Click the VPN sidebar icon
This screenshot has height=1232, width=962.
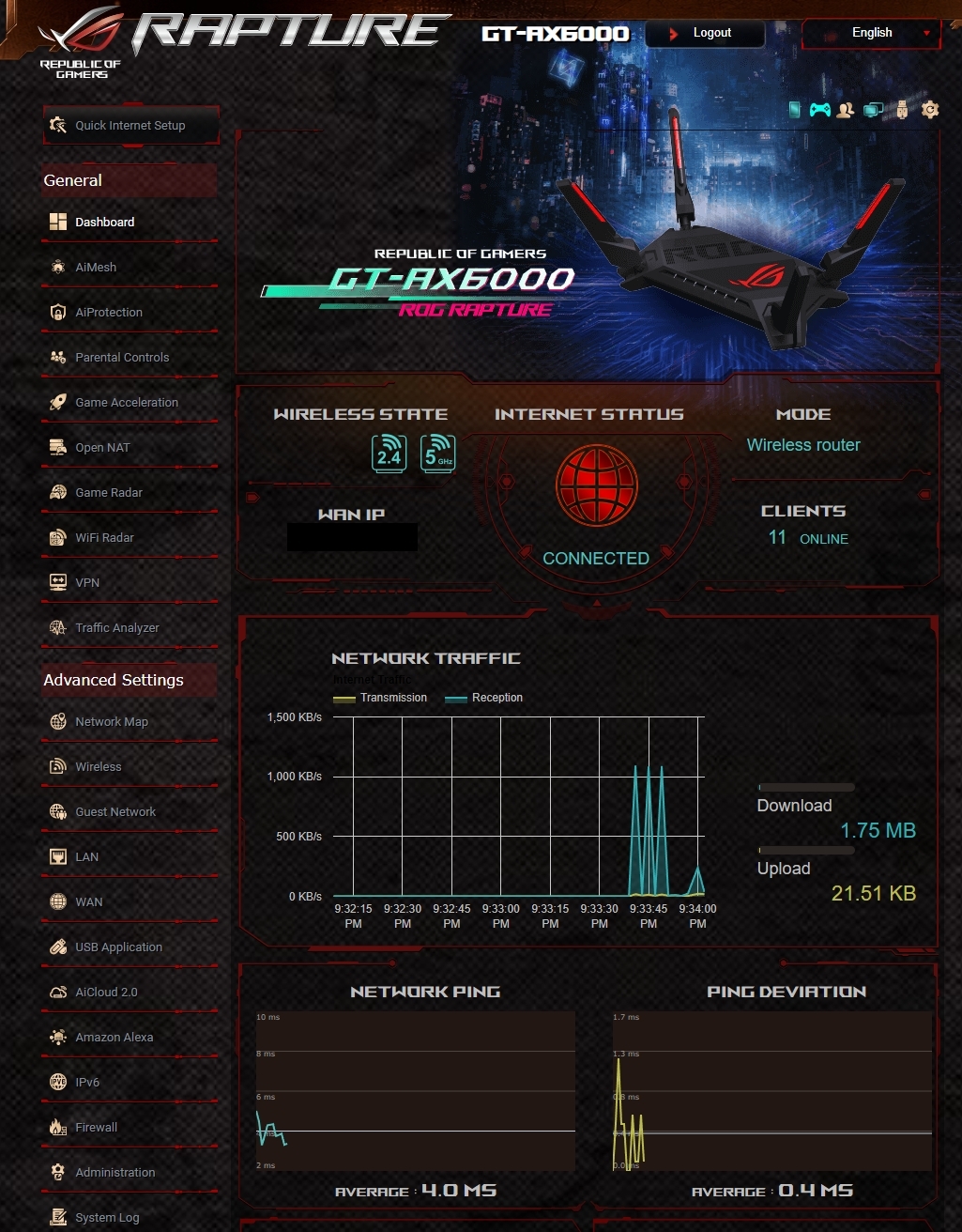click(58, 582)
